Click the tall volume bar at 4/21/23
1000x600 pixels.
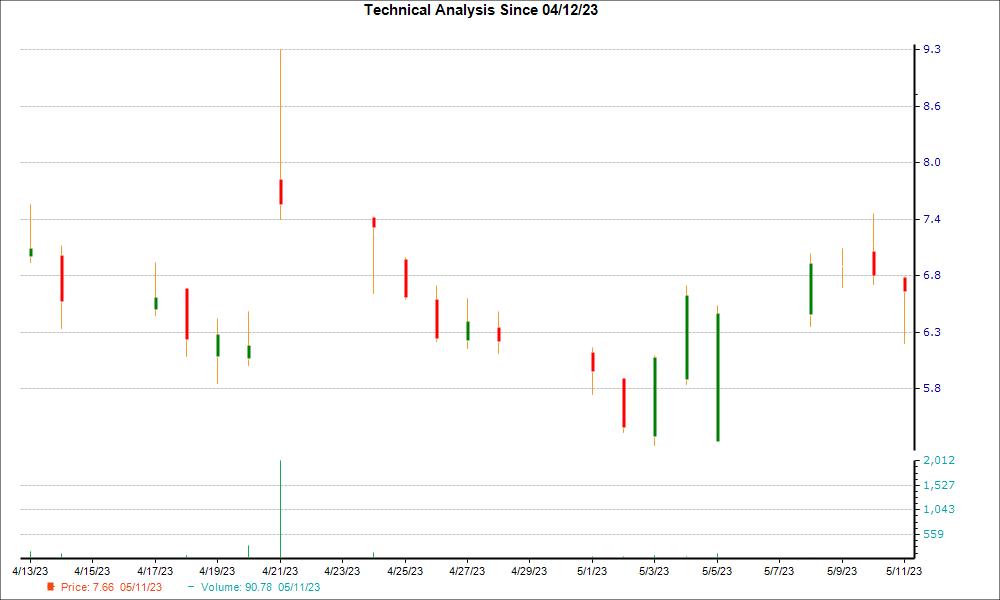pyautogui.click(x=281, y=509)
